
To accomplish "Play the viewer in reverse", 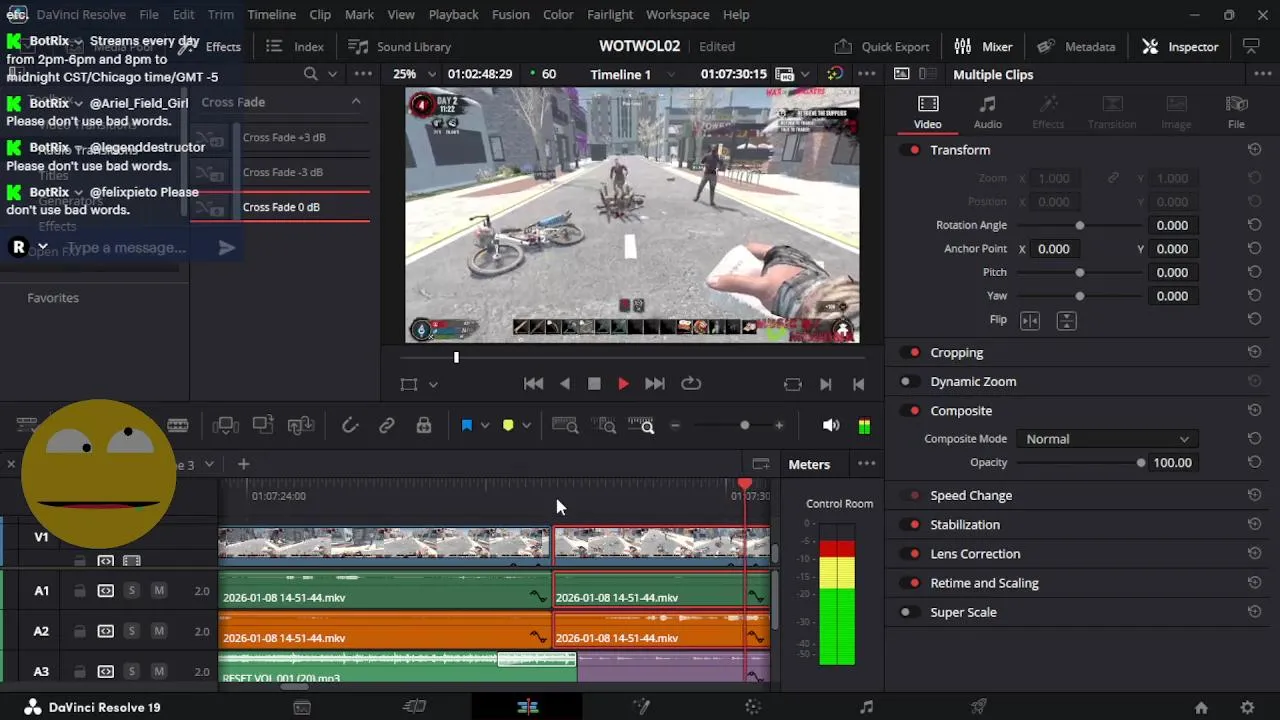I will pyautogui.click(x=565, y=384).
